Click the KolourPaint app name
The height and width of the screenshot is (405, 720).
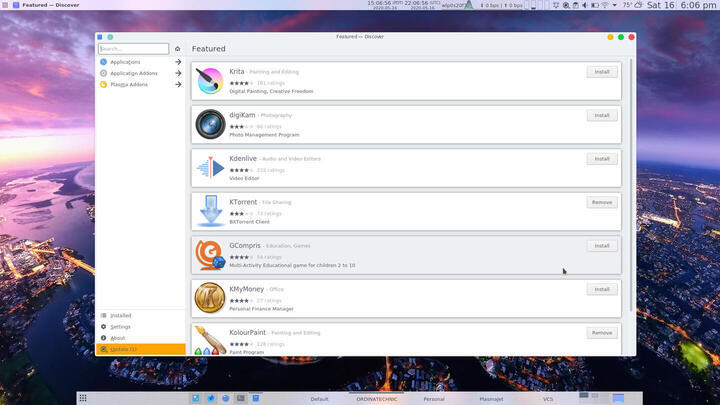[248, 332]
